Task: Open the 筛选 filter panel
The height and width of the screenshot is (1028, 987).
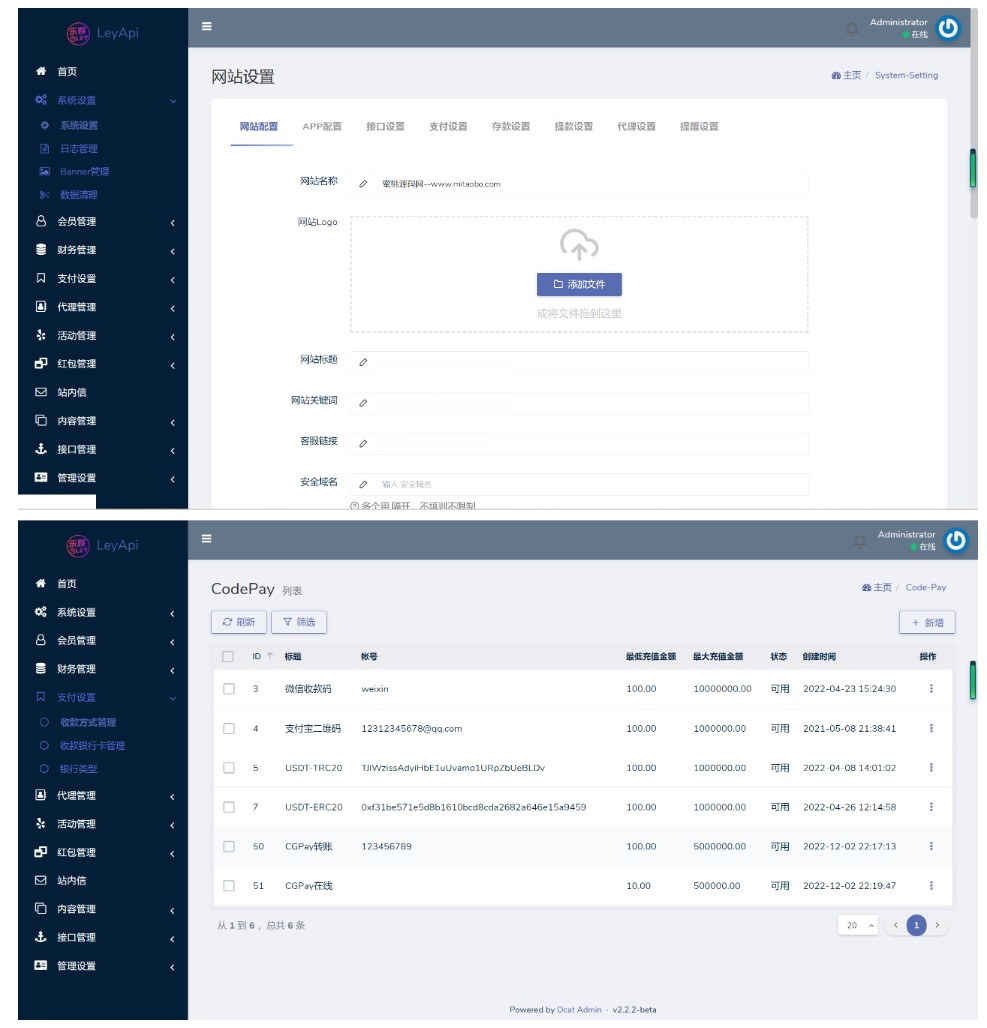Action: tap(299, 622)
